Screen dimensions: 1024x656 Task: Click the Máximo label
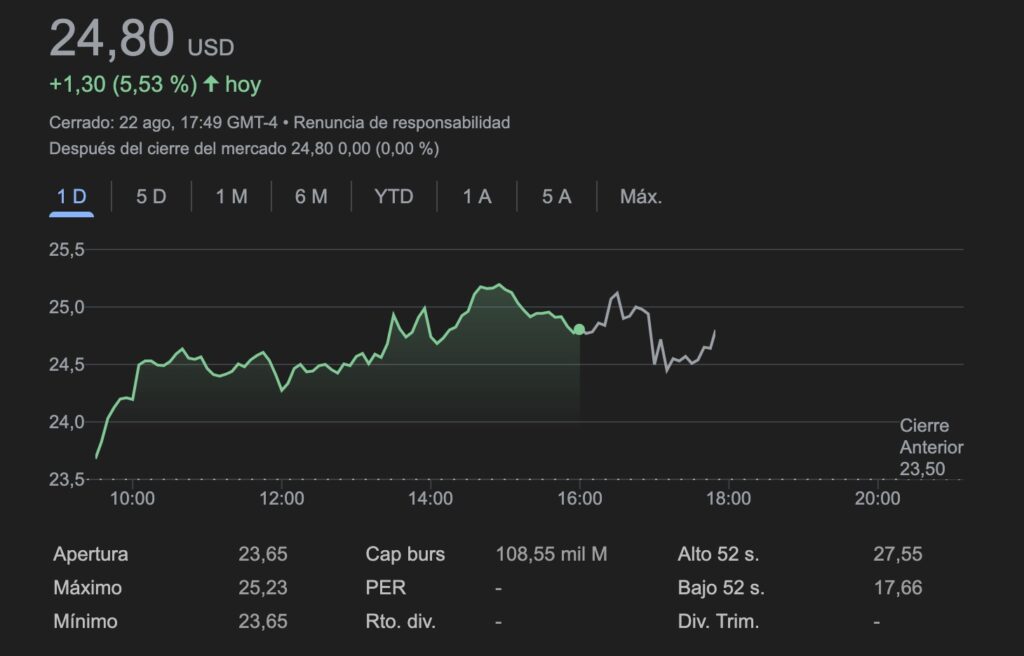pyautogui.click(x=88, y=587)
